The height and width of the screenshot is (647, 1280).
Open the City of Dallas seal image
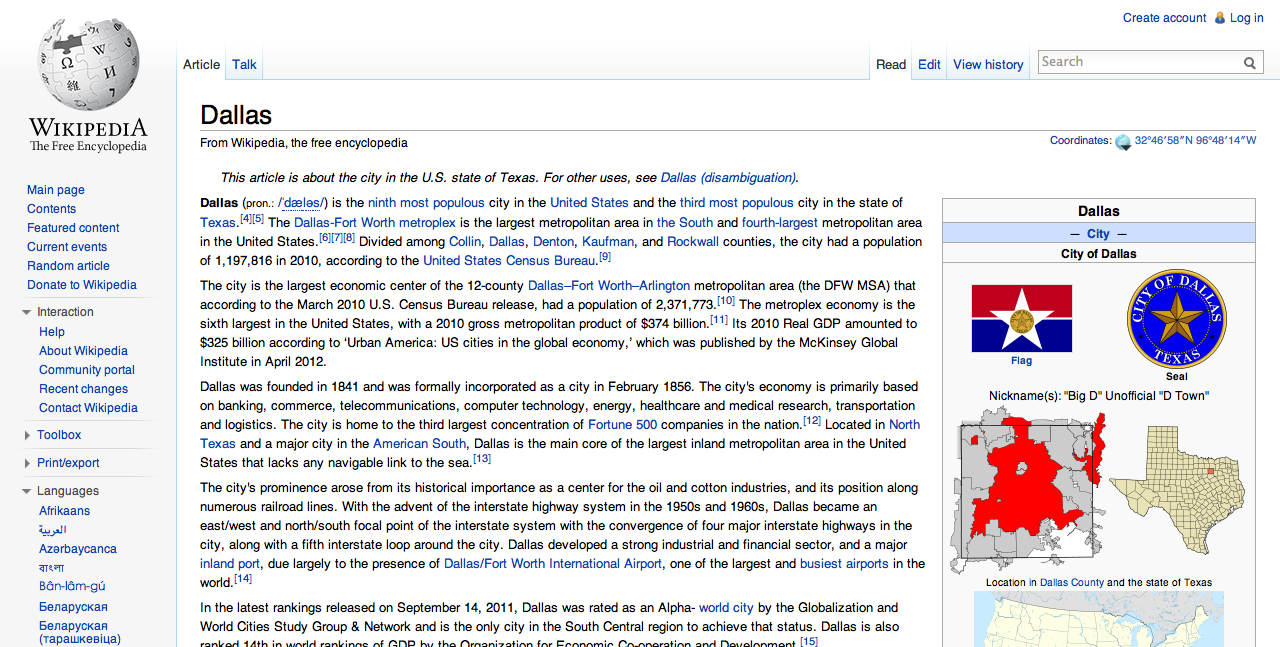click(1177, 319)
